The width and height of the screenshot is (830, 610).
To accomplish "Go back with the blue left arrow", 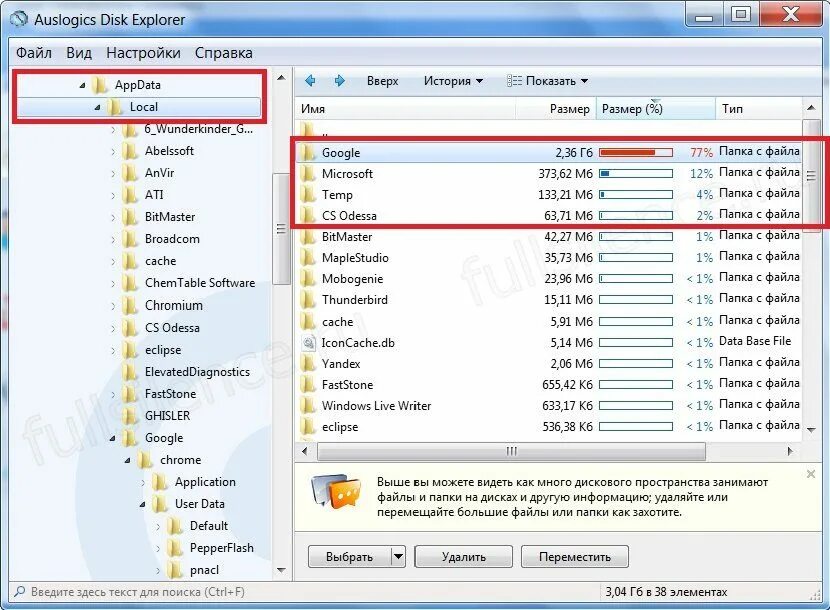I will pos(310,80).
